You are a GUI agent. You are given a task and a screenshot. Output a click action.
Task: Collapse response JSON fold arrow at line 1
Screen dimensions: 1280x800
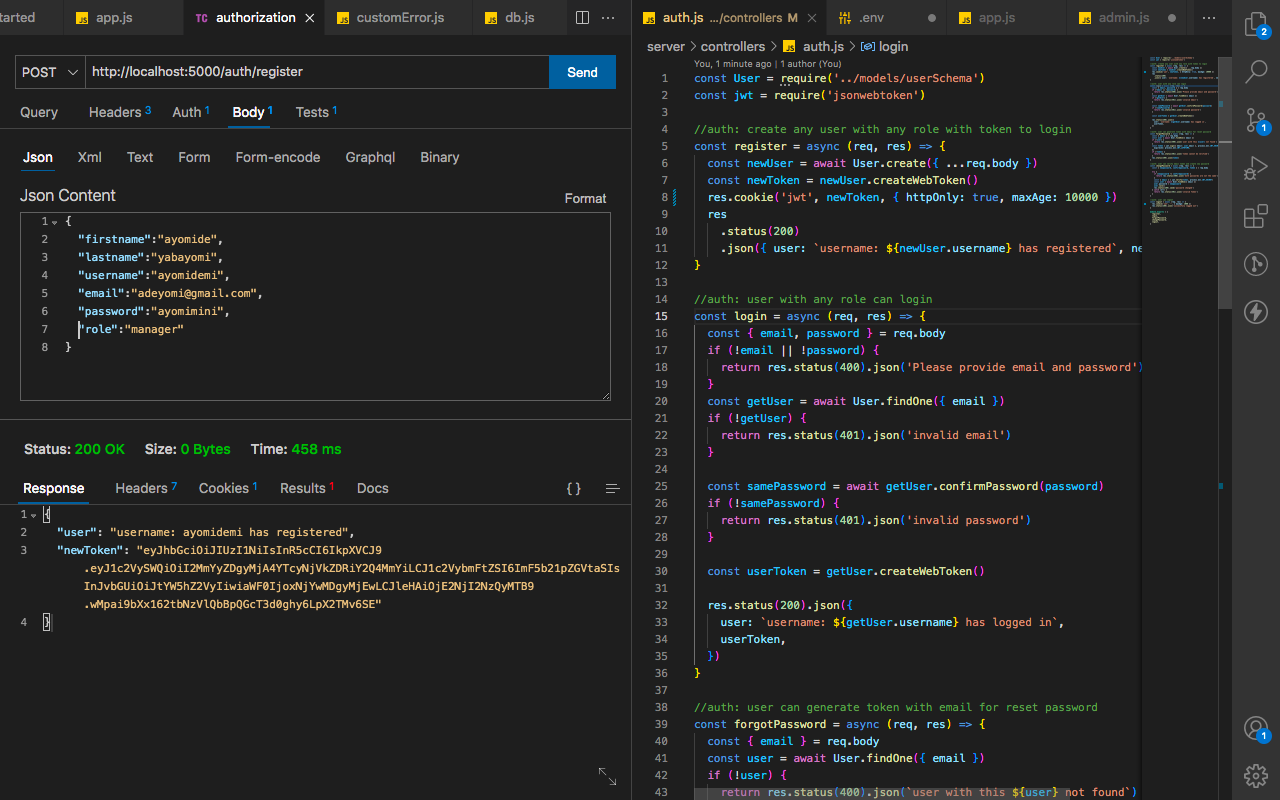click(x=34, y=514)
